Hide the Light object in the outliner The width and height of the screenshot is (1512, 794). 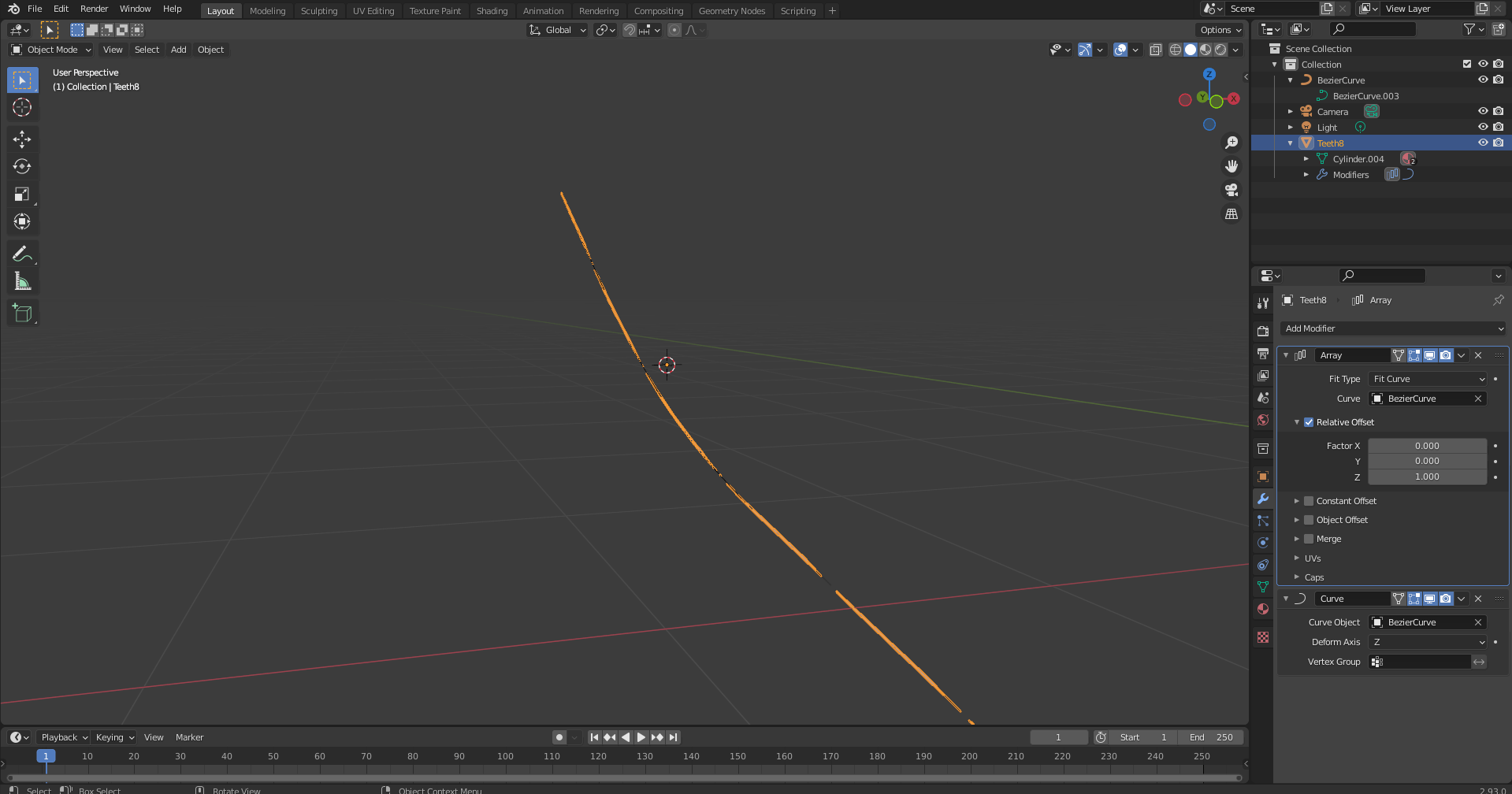point(1483,127)
